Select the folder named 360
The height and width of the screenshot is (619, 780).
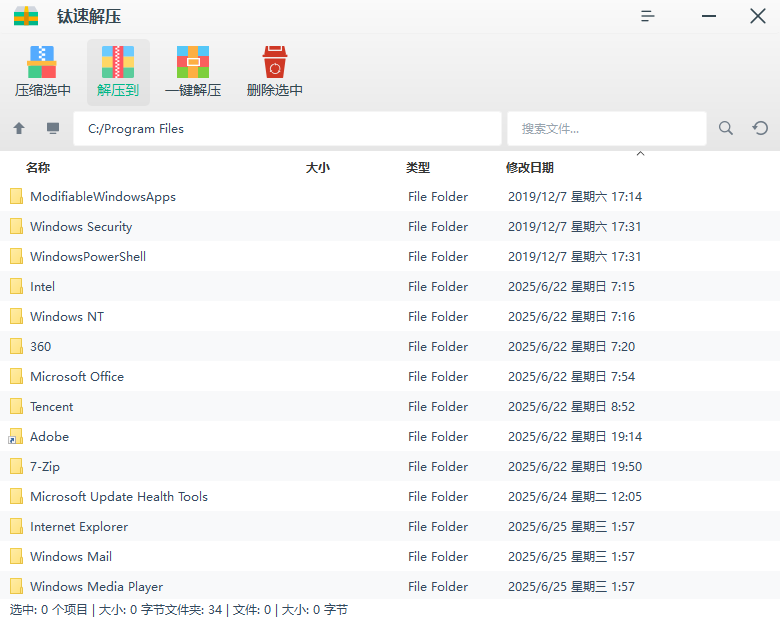[x=40, y=346]
